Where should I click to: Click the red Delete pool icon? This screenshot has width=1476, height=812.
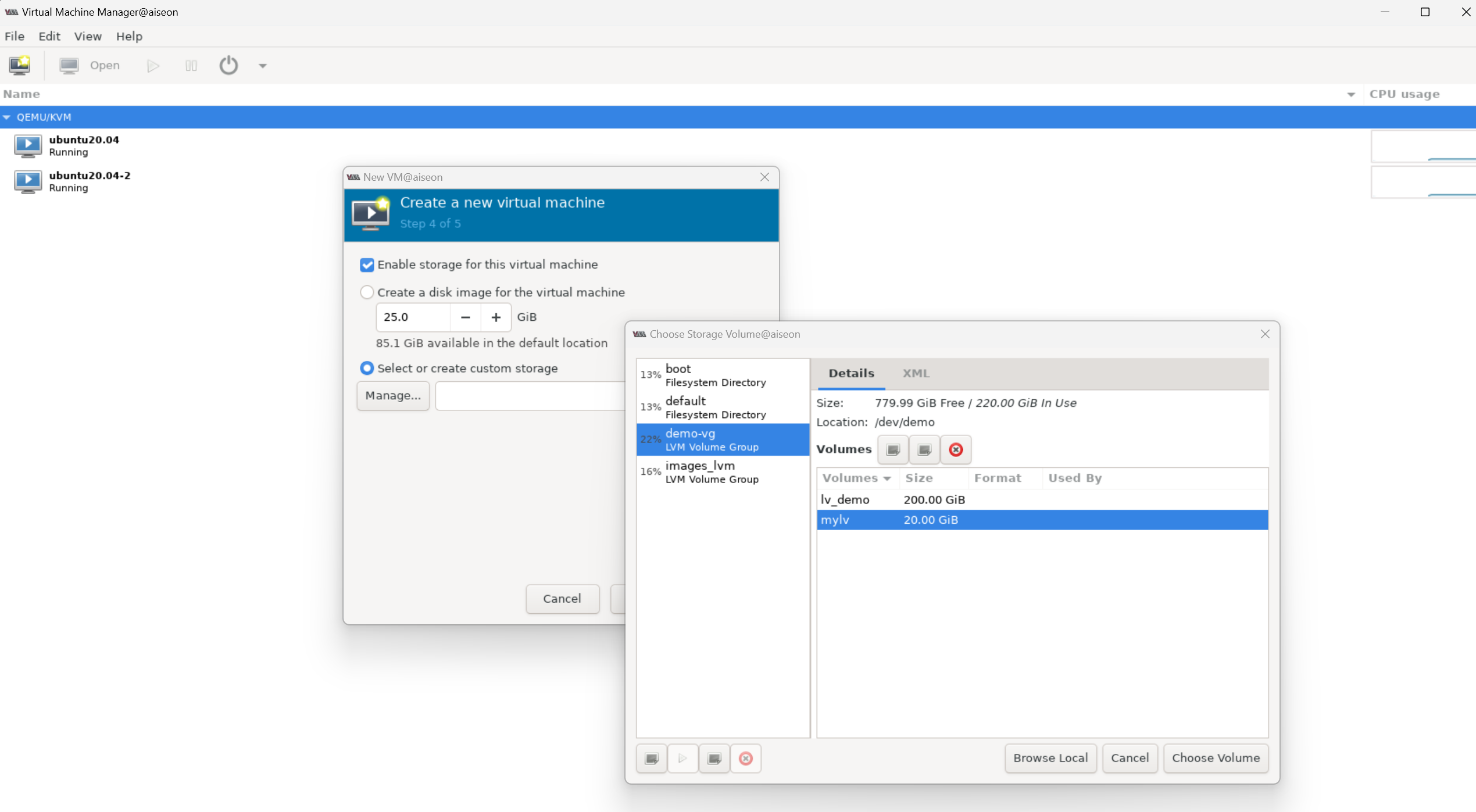point(745,758)
